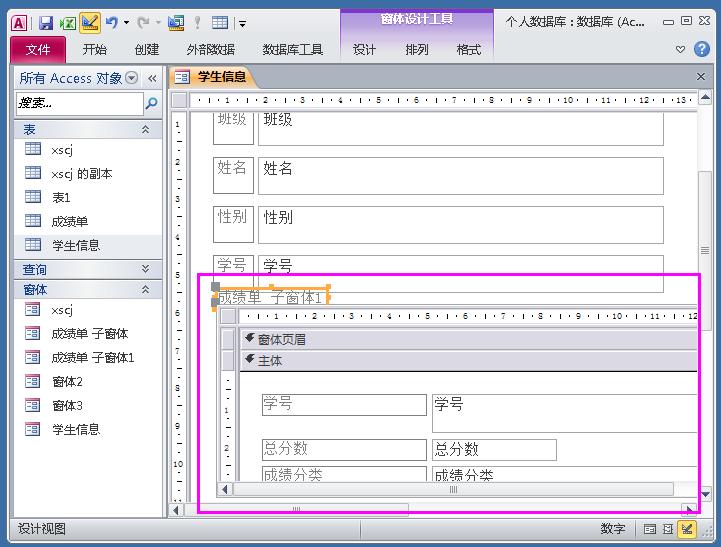Select table xscj 的副本

point(88,174)
